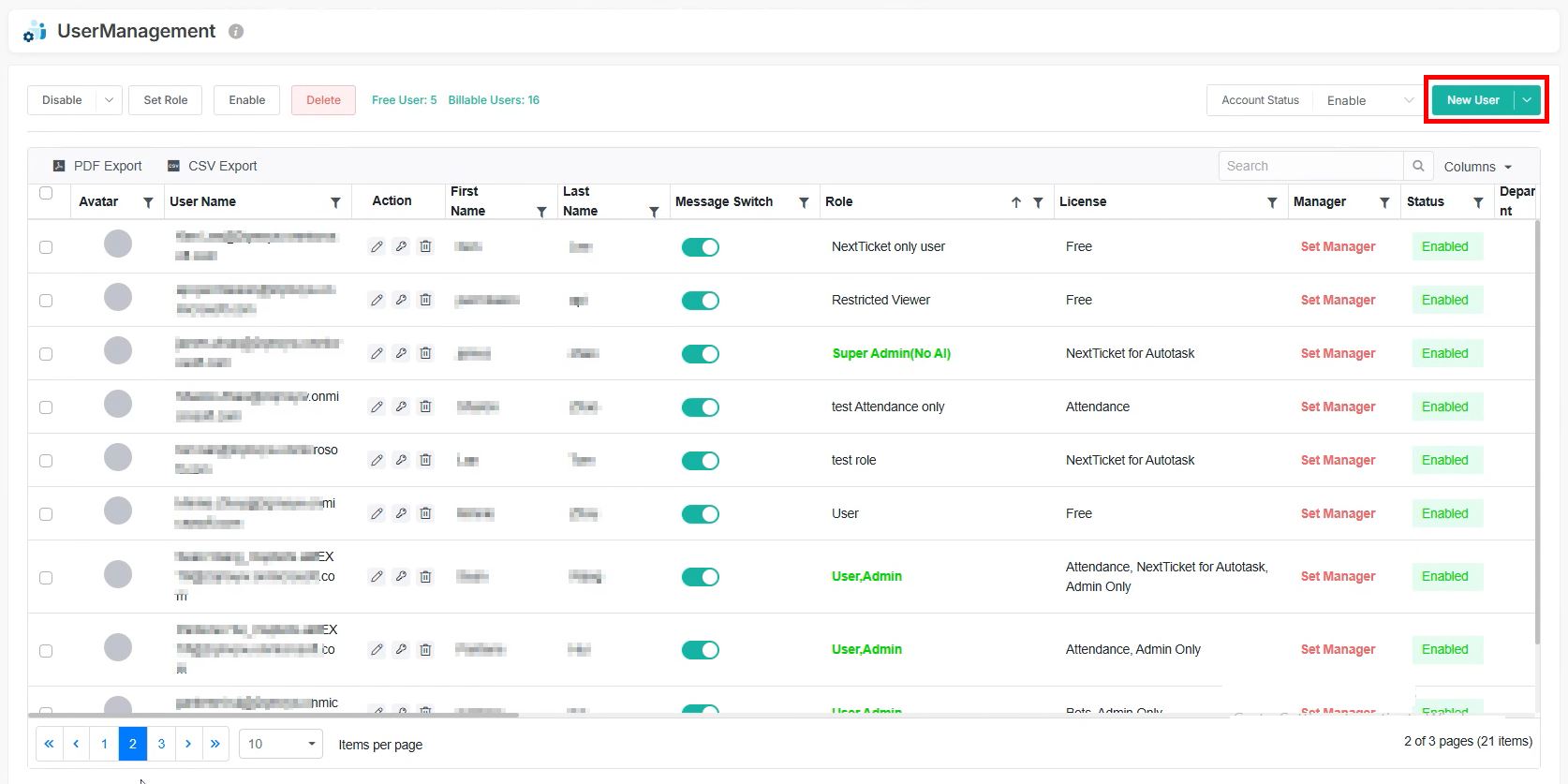Image resolution: width=1568 pixels, height=784 pixels.
Task: Click the filter icon on Role column
Action: point(1038,202)
